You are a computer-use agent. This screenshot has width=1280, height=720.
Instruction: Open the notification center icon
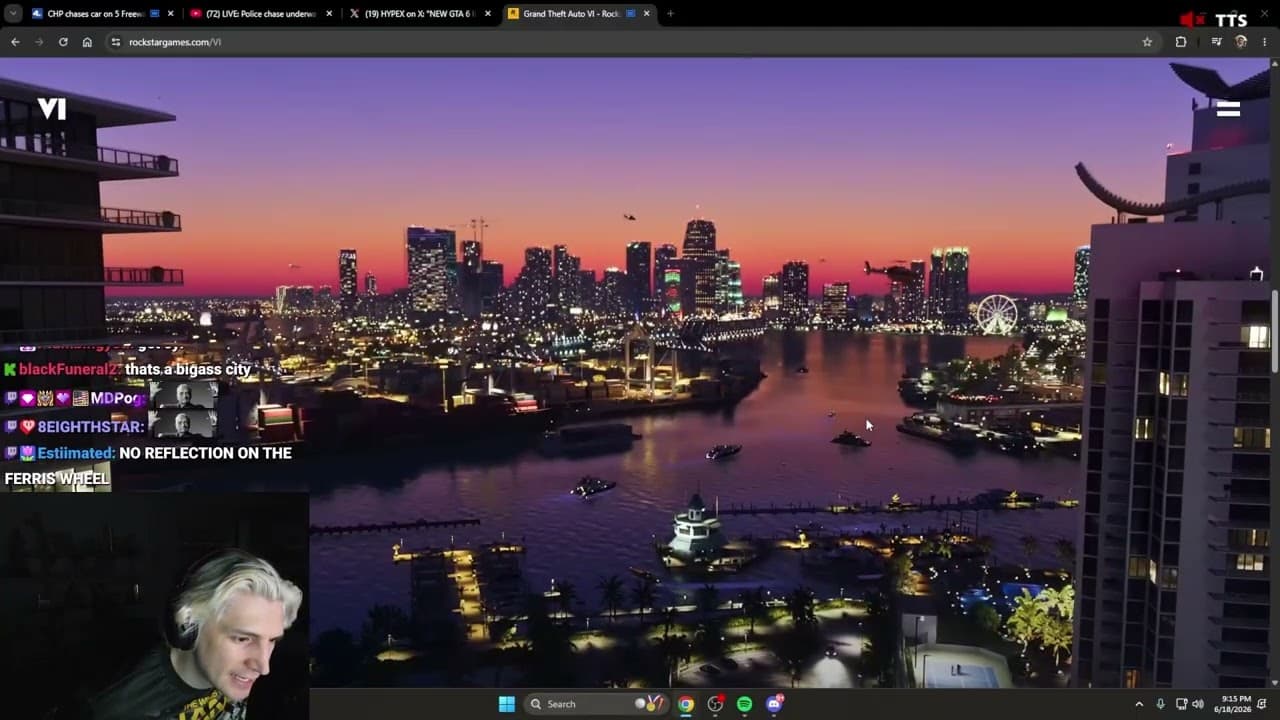(x=1262, y=704)
